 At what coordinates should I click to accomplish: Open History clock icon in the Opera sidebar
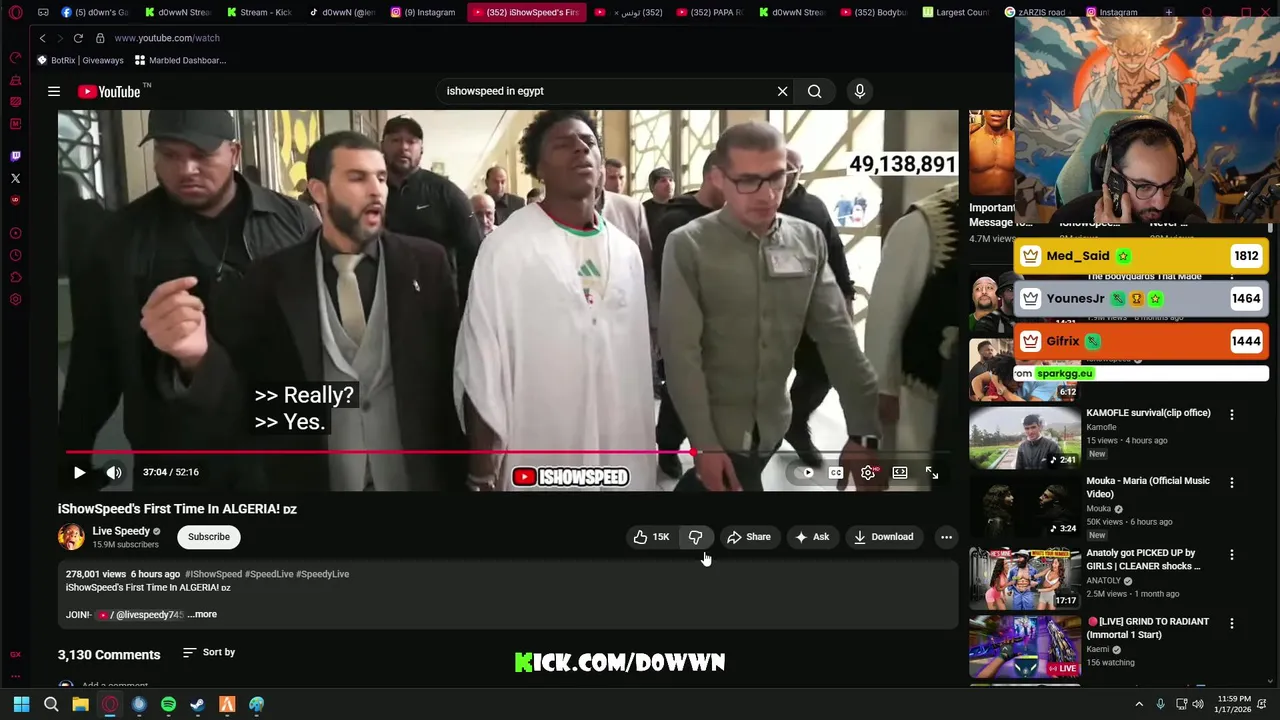15,255
